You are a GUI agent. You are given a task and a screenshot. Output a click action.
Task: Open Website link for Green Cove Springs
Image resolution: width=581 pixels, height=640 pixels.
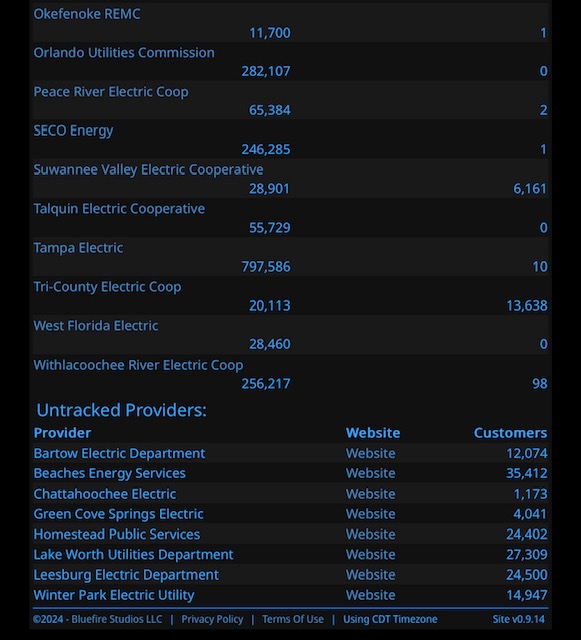(x=370, y=514)
